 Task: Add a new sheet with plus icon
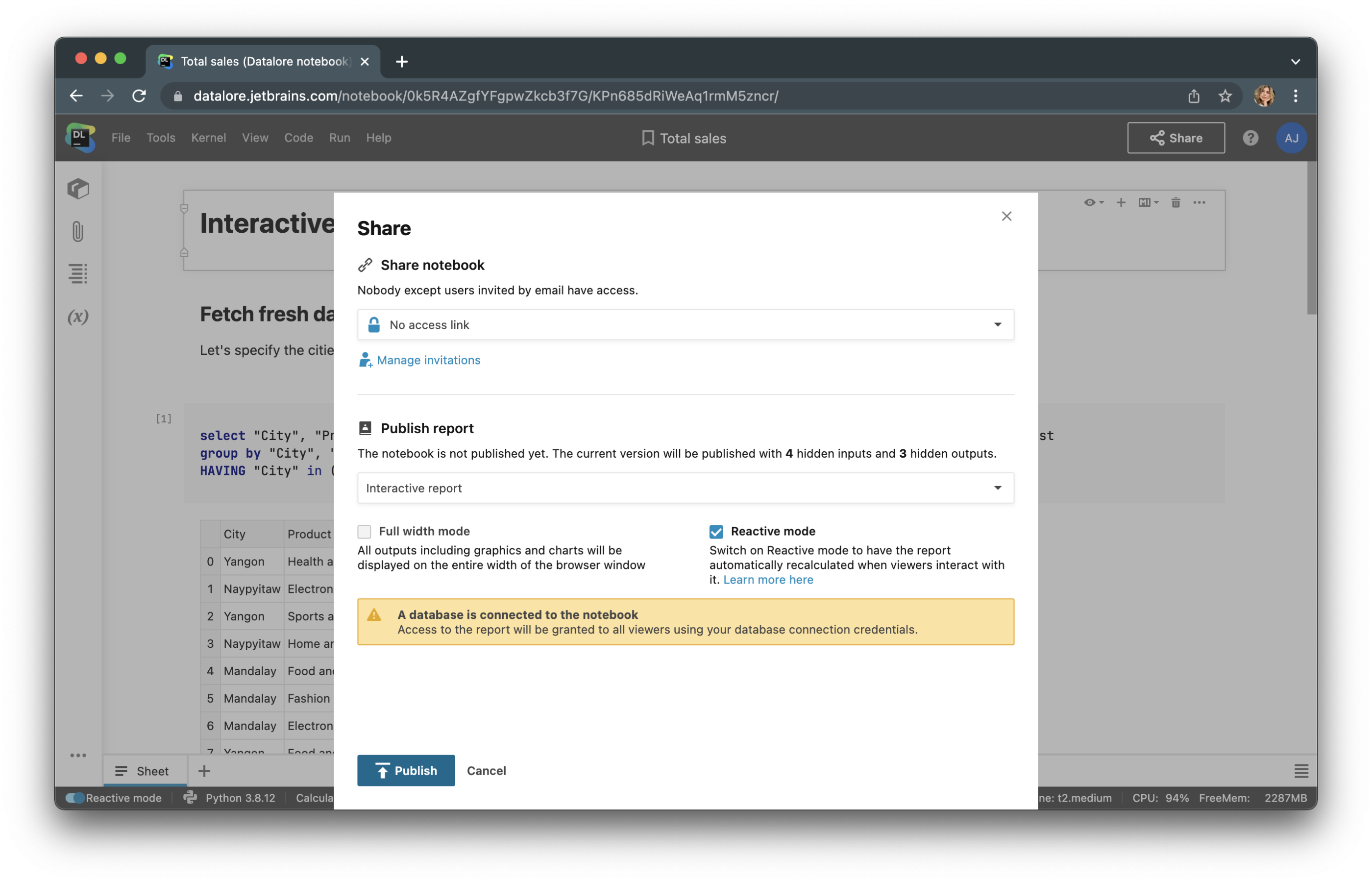click(x=204, y=771)
